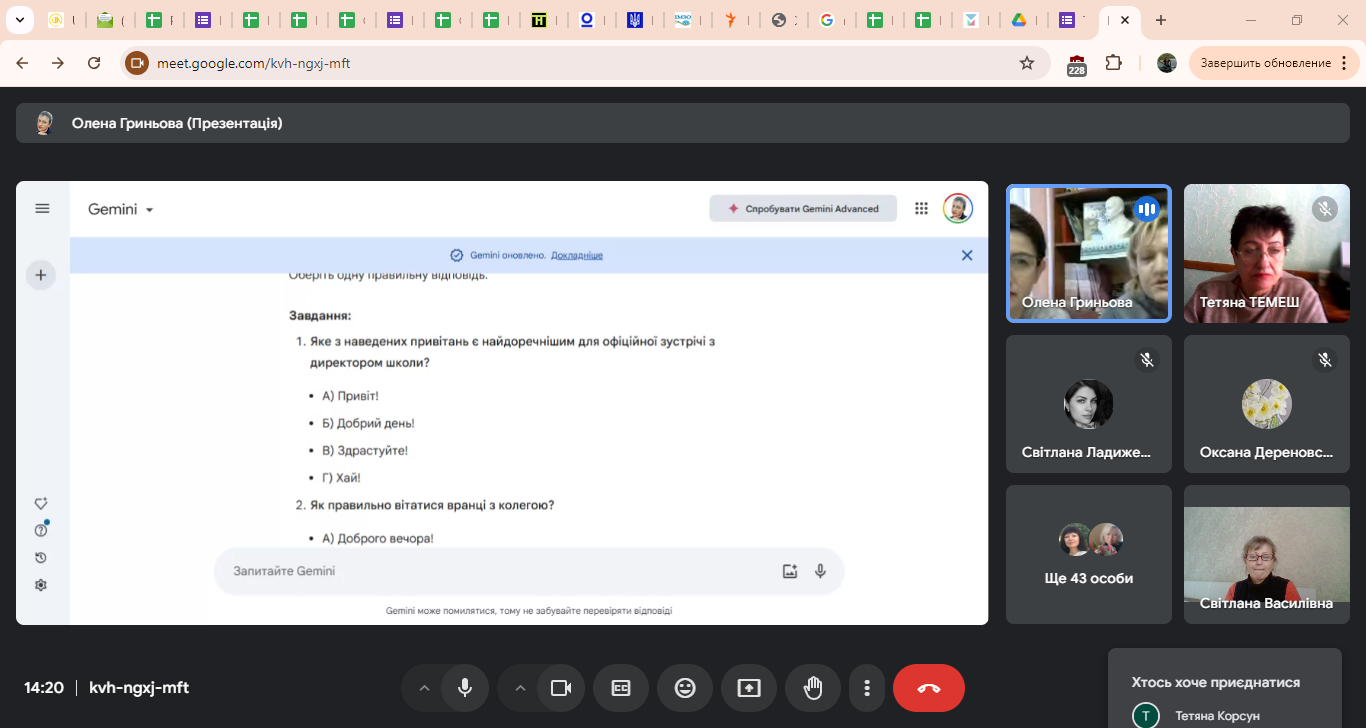Select Тетяна ТЕМЕШ video tile
This screenshot has height=728, width=1366.
point(1266,253)
